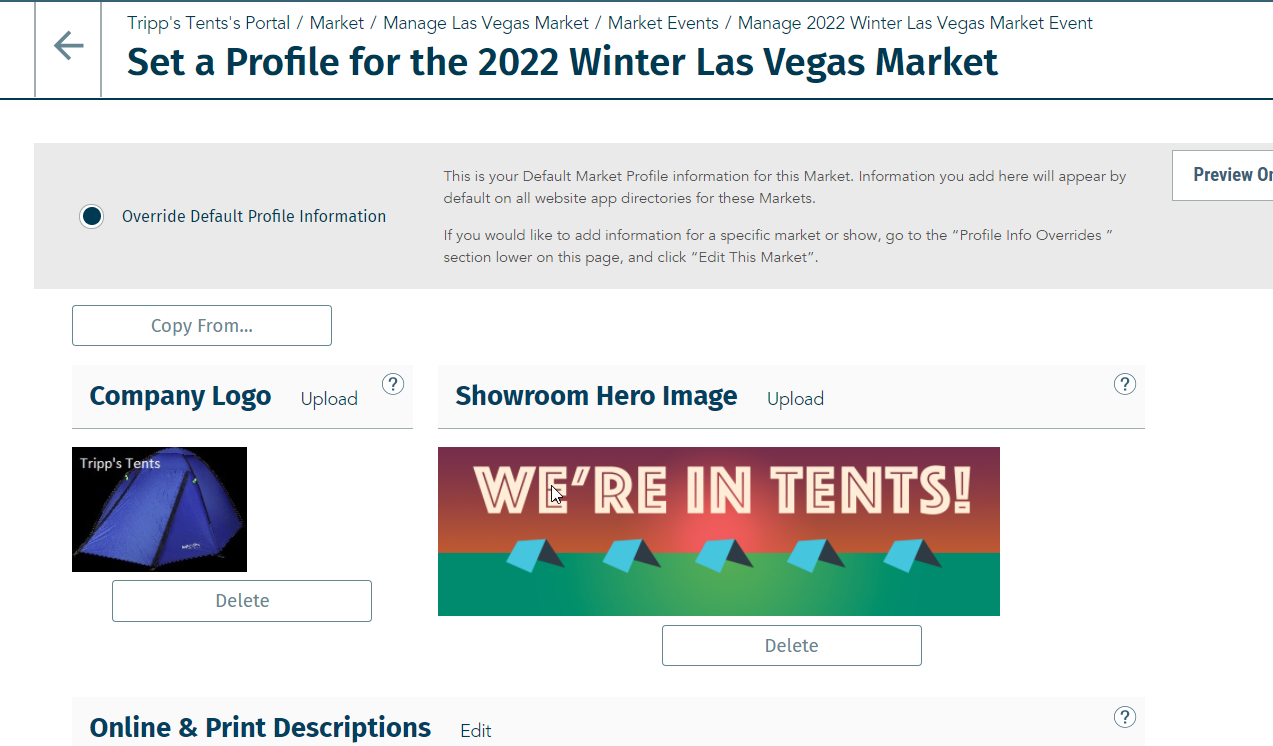This screenshot has width=1273, height=746.
Task: Go to Market breadcrumb link
Action: (337, 23)
